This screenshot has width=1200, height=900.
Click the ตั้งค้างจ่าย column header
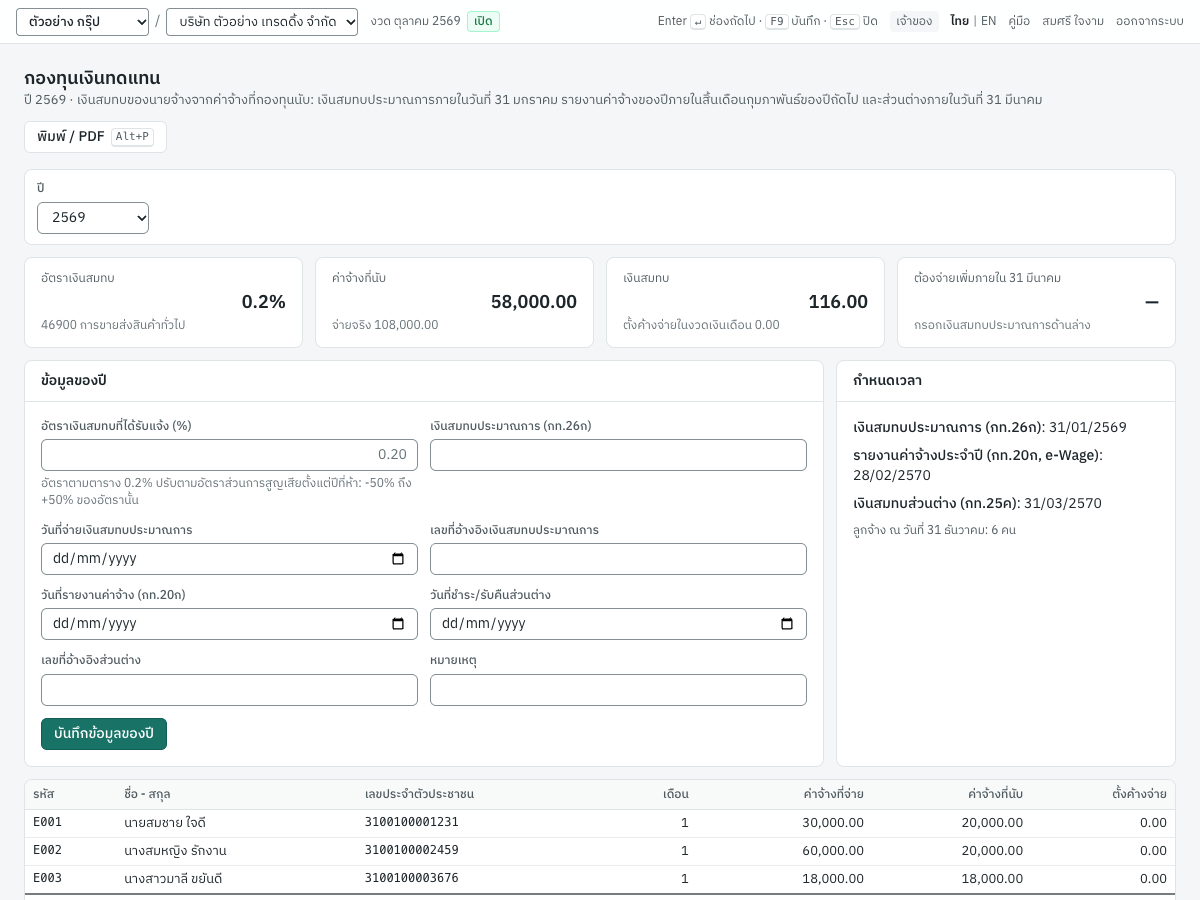pos(1139,795)
